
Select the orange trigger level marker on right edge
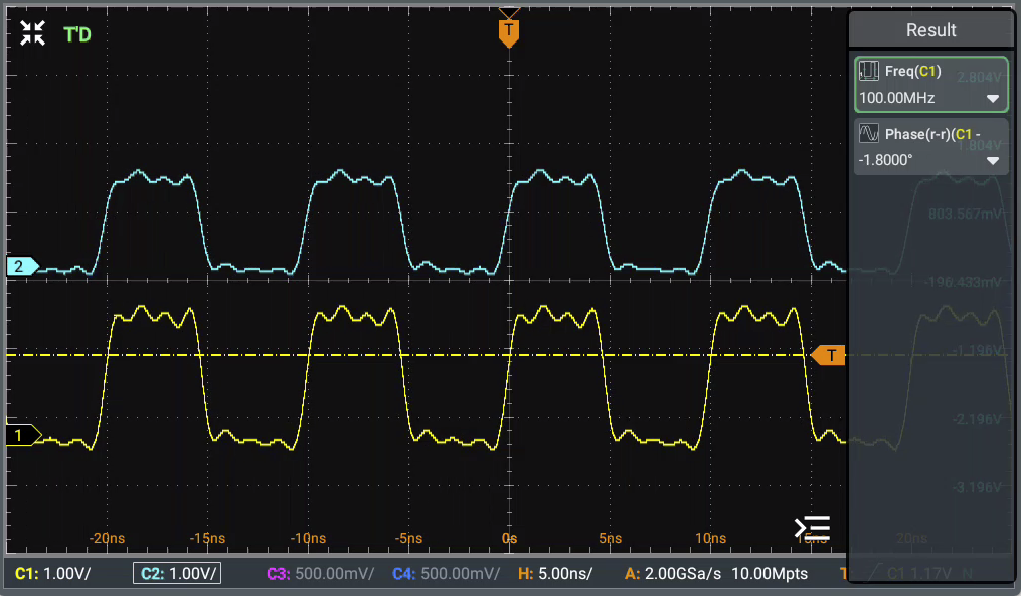point(828,355)
